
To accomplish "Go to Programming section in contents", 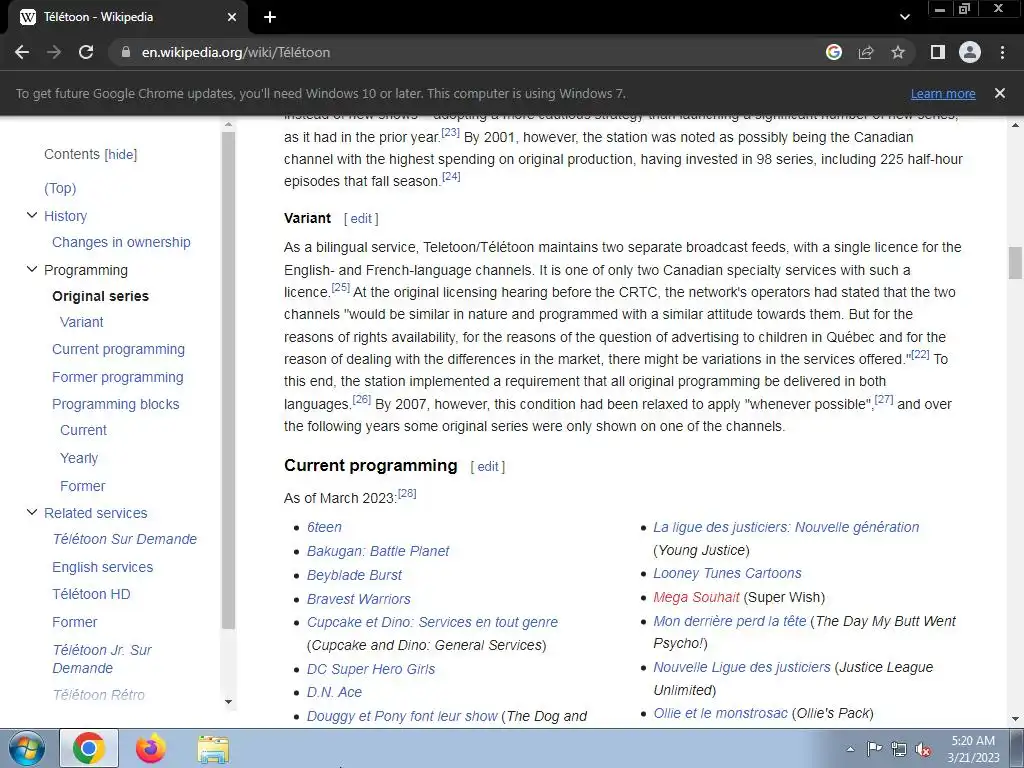I will point(86,270).
